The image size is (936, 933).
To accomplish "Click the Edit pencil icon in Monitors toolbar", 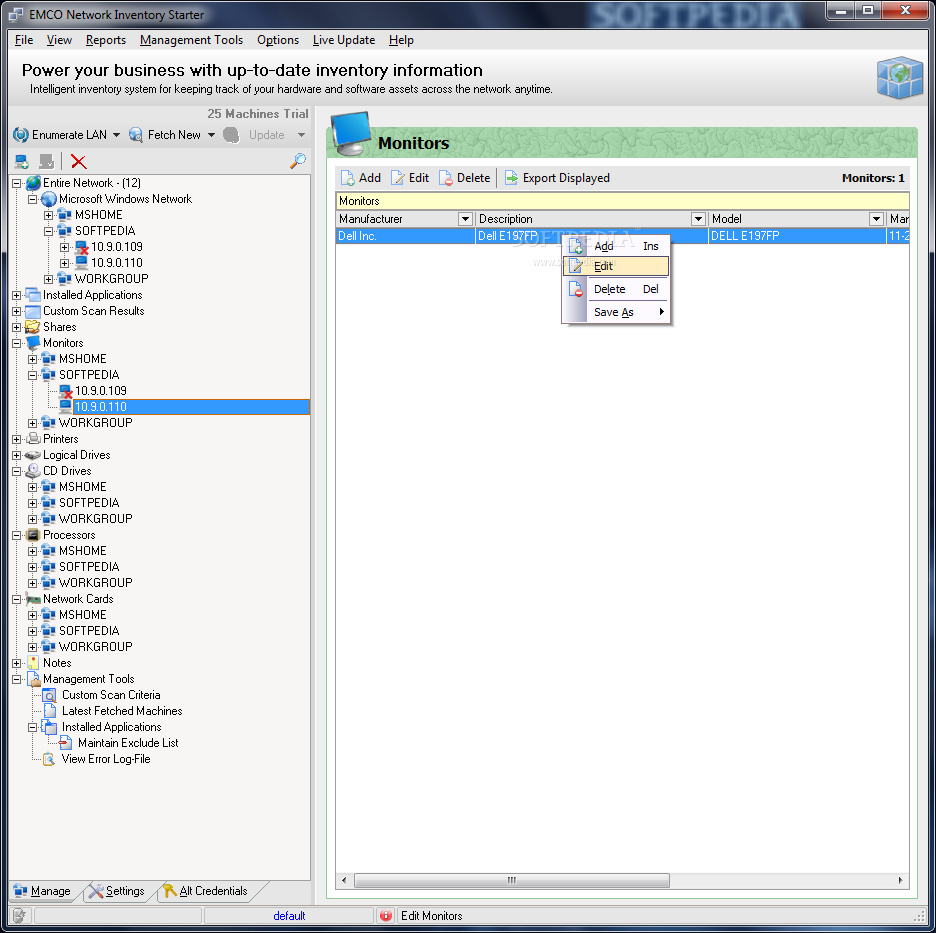I will point(398,178).
